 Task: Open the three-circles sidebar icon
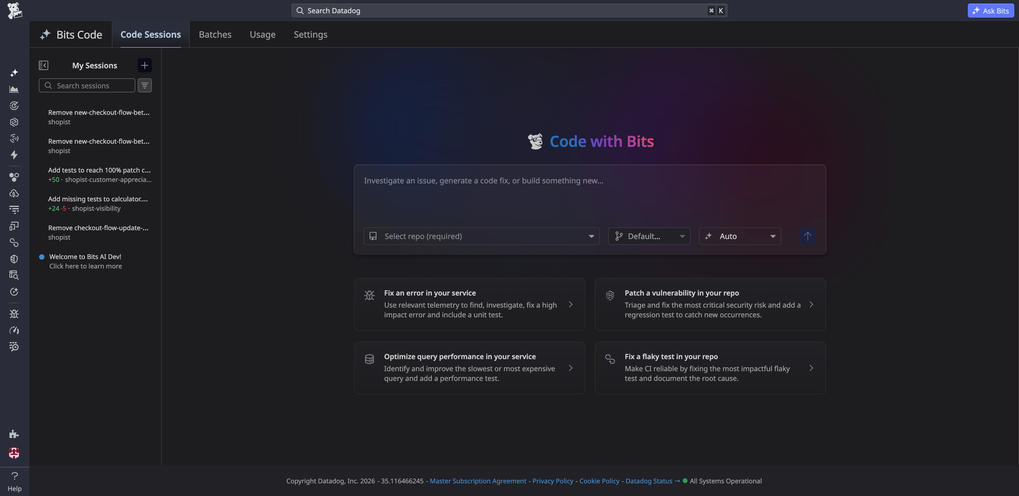[14, 177]
